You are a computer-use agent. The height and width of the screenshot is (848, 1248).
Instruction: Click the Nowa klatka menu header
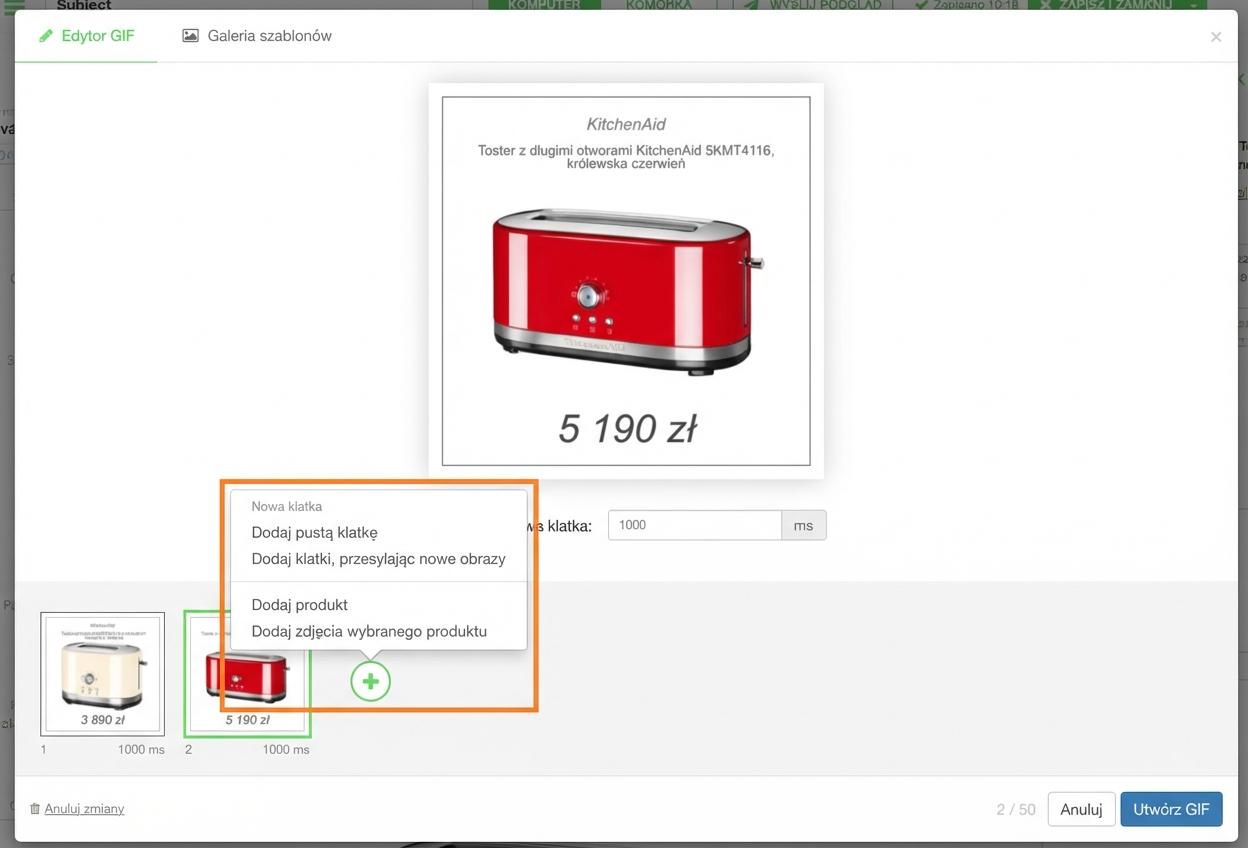286,506
